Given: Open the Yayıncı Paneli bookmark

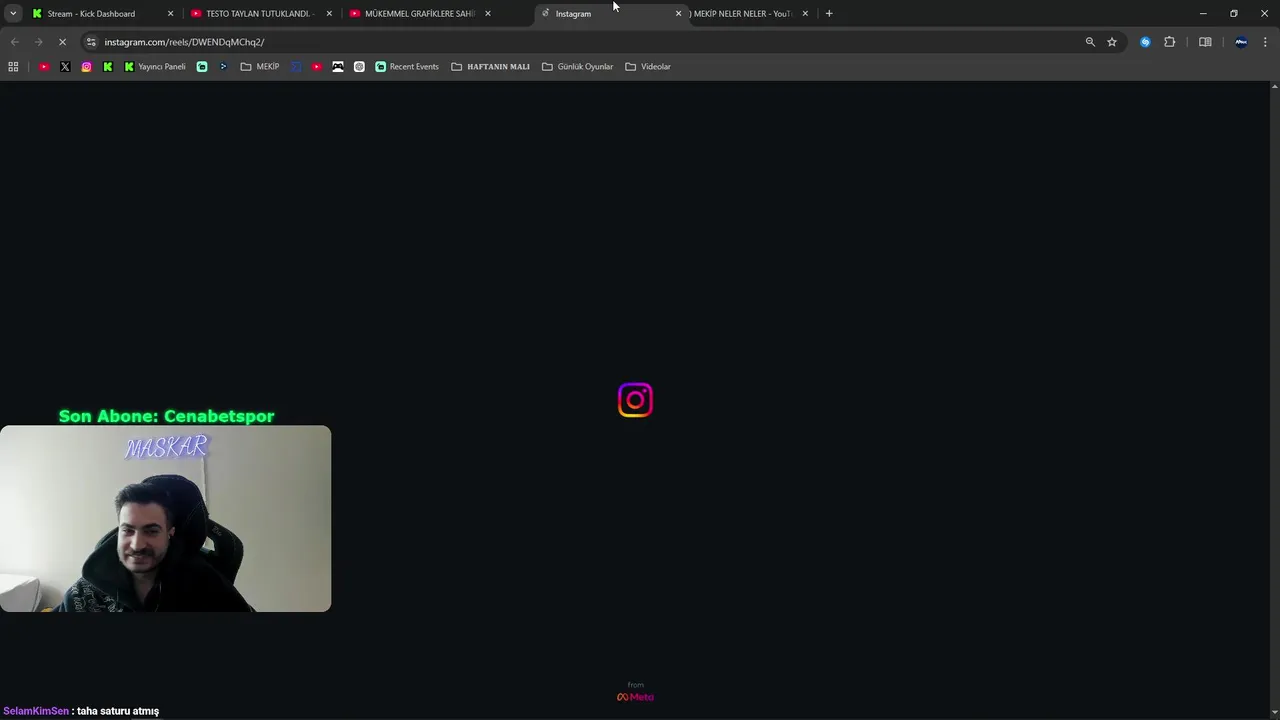Looking at the screenshot, I should pos(155,67).
